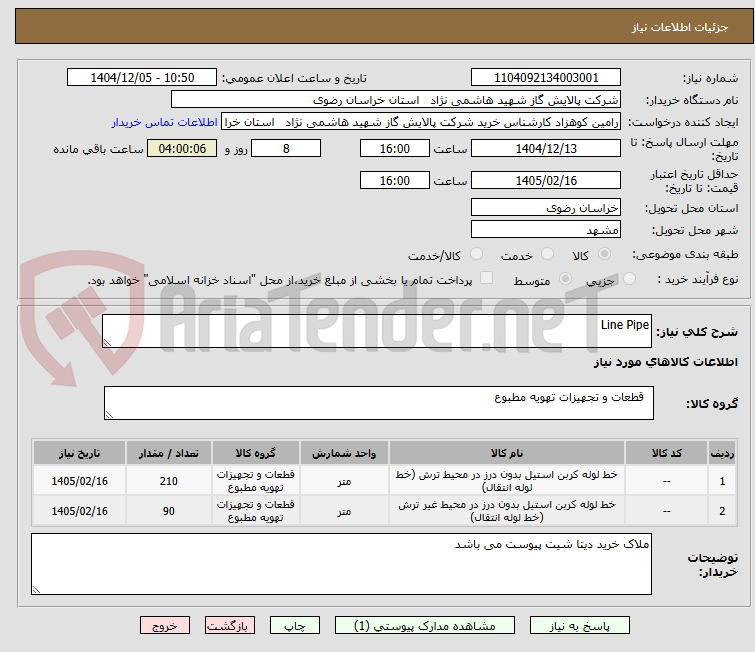Image resolution: width=755 pixels, height=652 pixels.
Task: Click the واحد شمارش column header
Action: pos(344,453)
